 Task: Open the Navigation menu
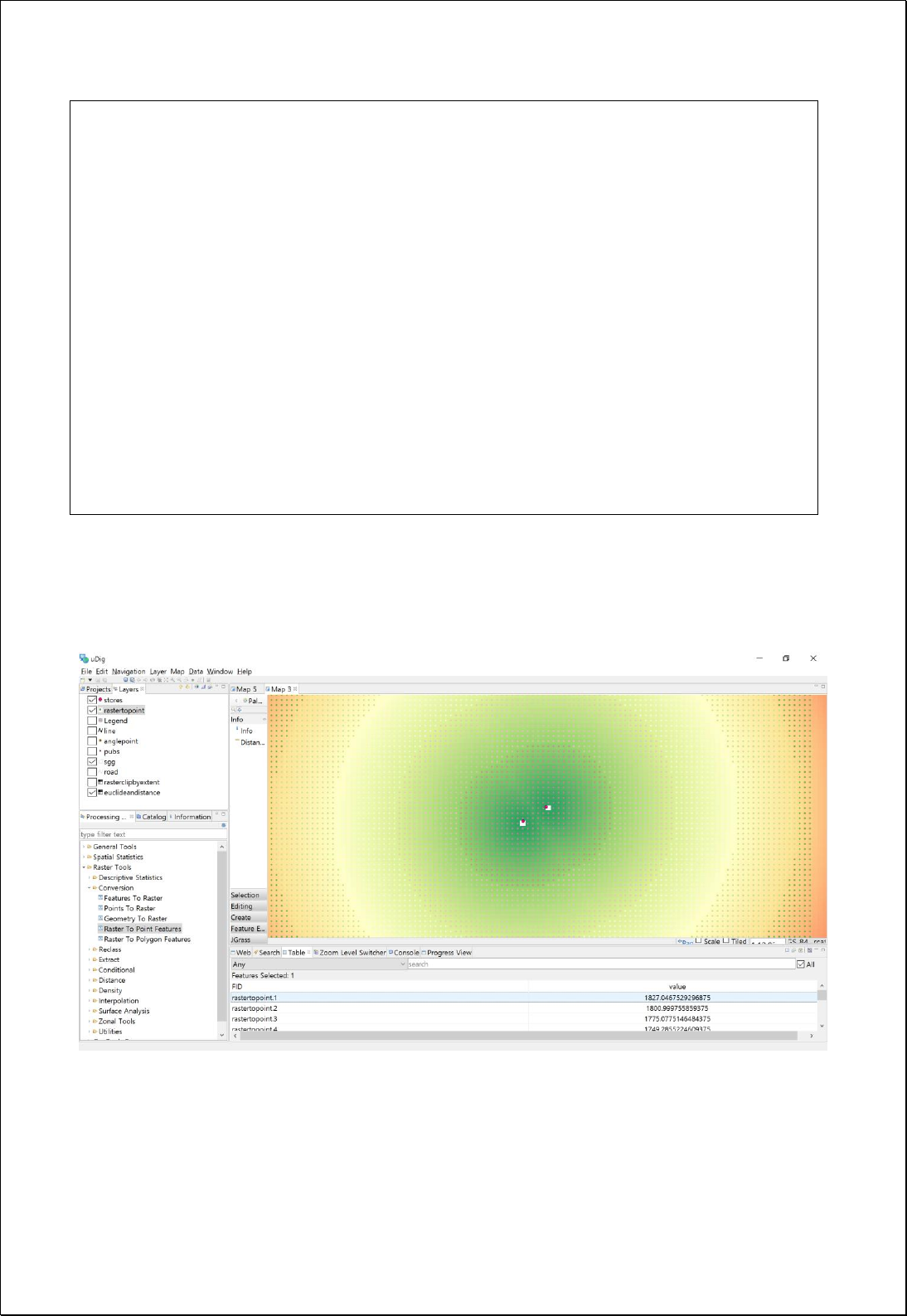(x=129, y=672)
